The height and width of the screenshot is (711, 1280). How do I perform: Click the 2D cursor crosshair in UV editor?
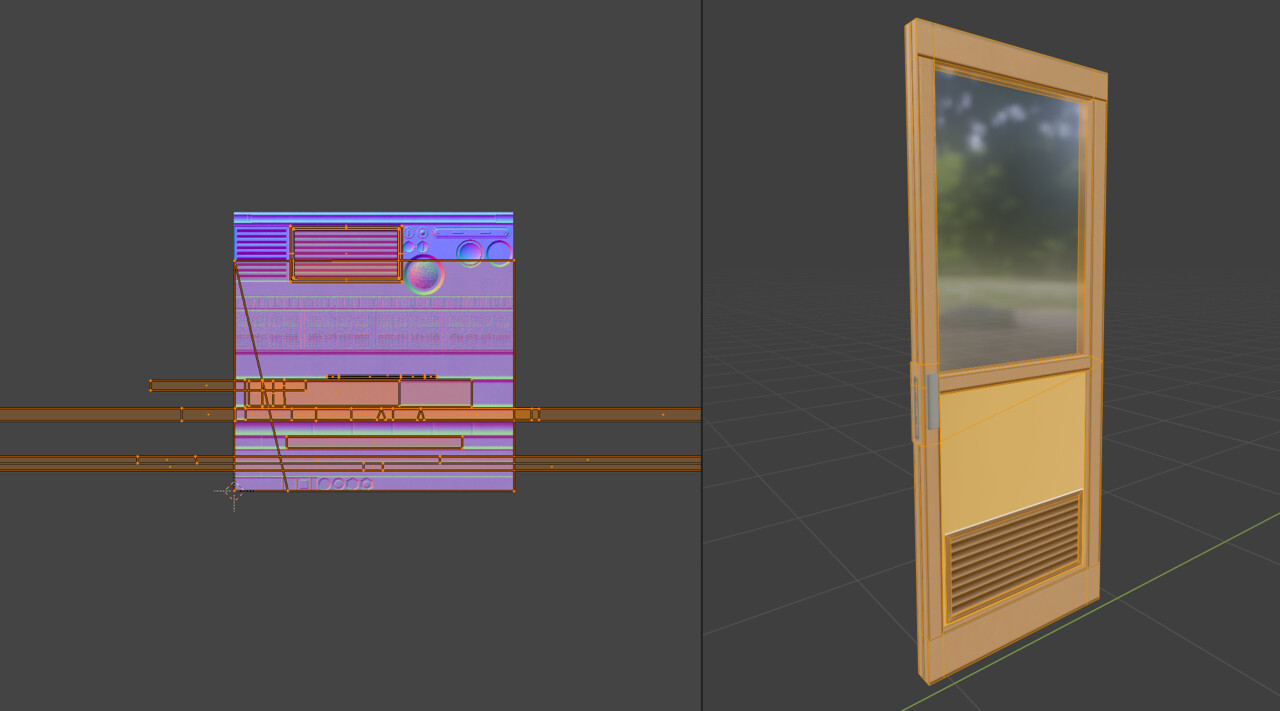coord(234,490)
